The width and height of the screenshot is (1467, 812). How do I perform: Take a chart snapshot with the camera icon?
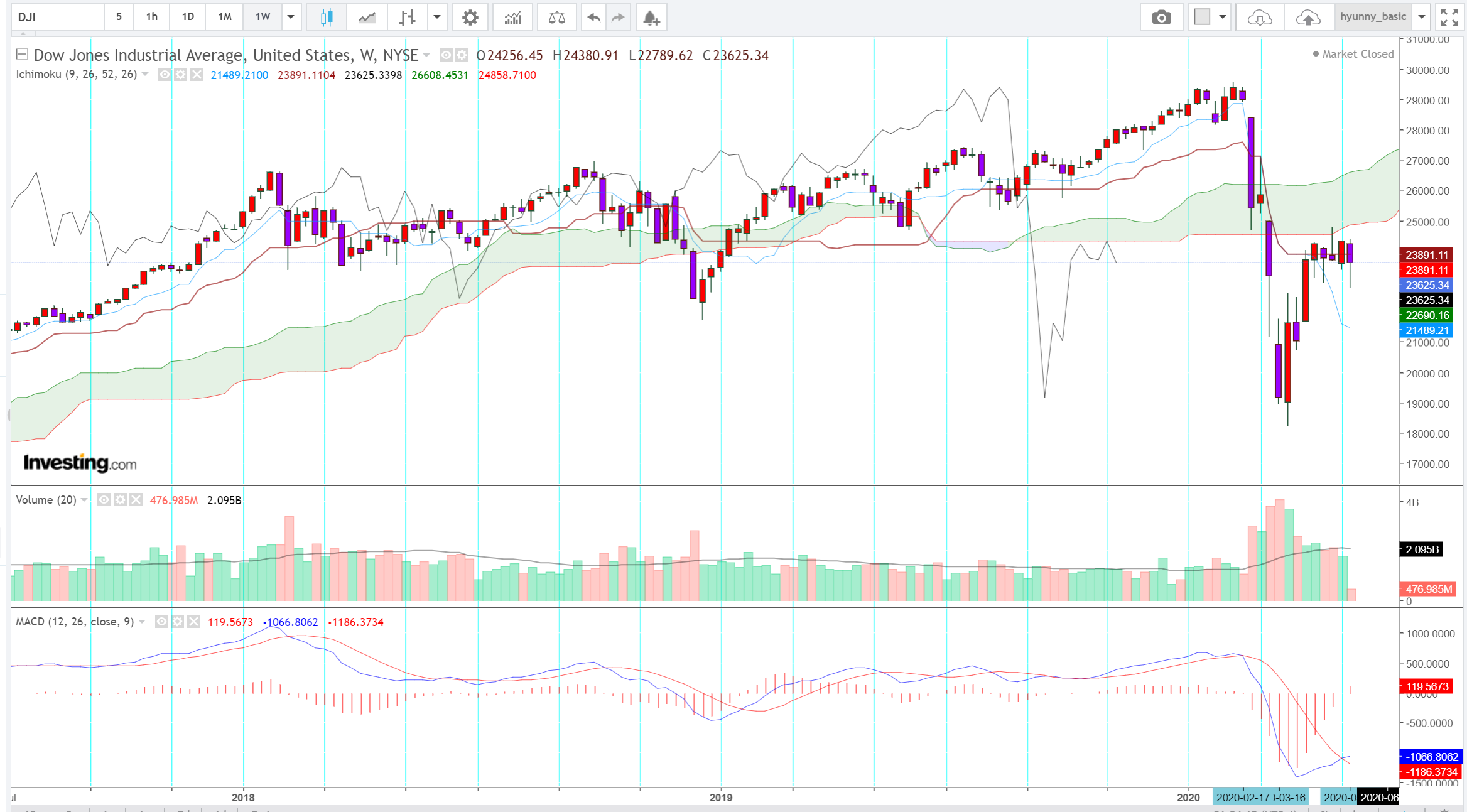[x=1161, y=17]
